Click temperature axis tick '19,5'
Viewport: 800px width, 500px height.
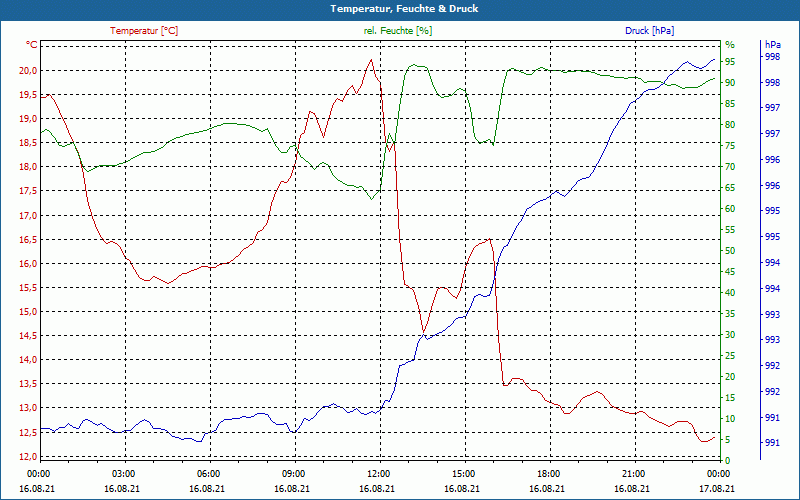point(28,94)
